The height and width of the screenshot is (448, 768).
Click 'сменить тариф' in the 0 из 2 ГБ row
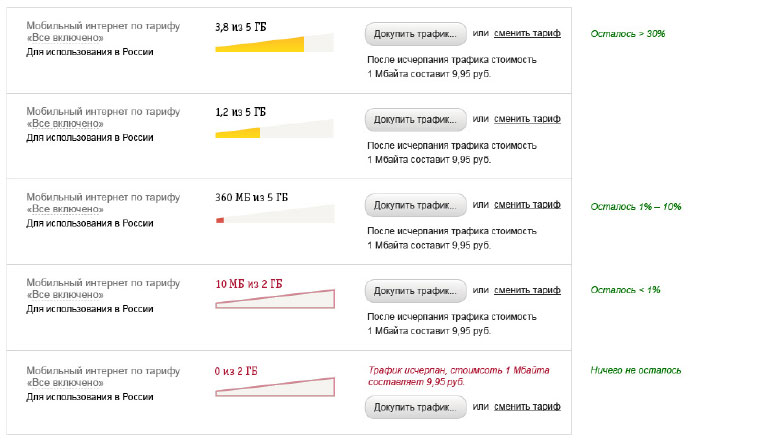point(526,406)
